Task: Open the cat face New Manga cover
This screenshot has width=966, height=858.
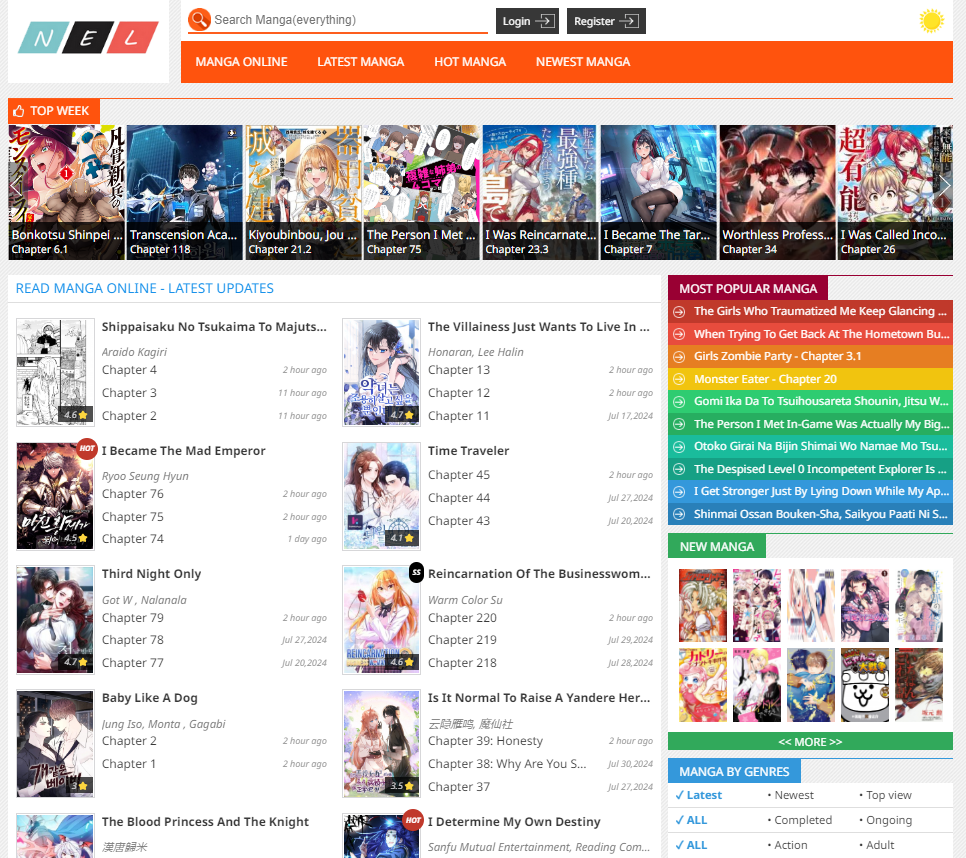Action: (865, 685)
